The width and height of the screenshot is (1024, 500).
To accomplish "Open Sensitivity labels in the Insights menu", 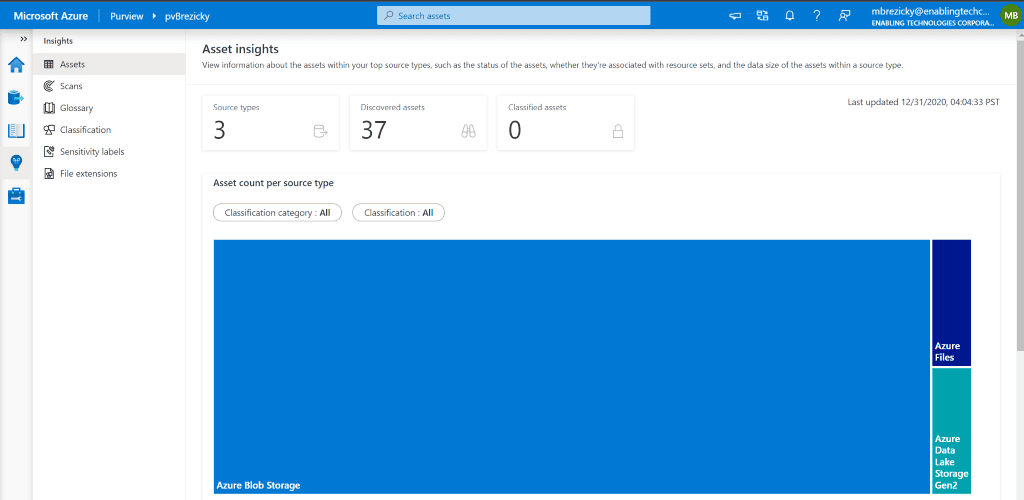I will 109,151.
